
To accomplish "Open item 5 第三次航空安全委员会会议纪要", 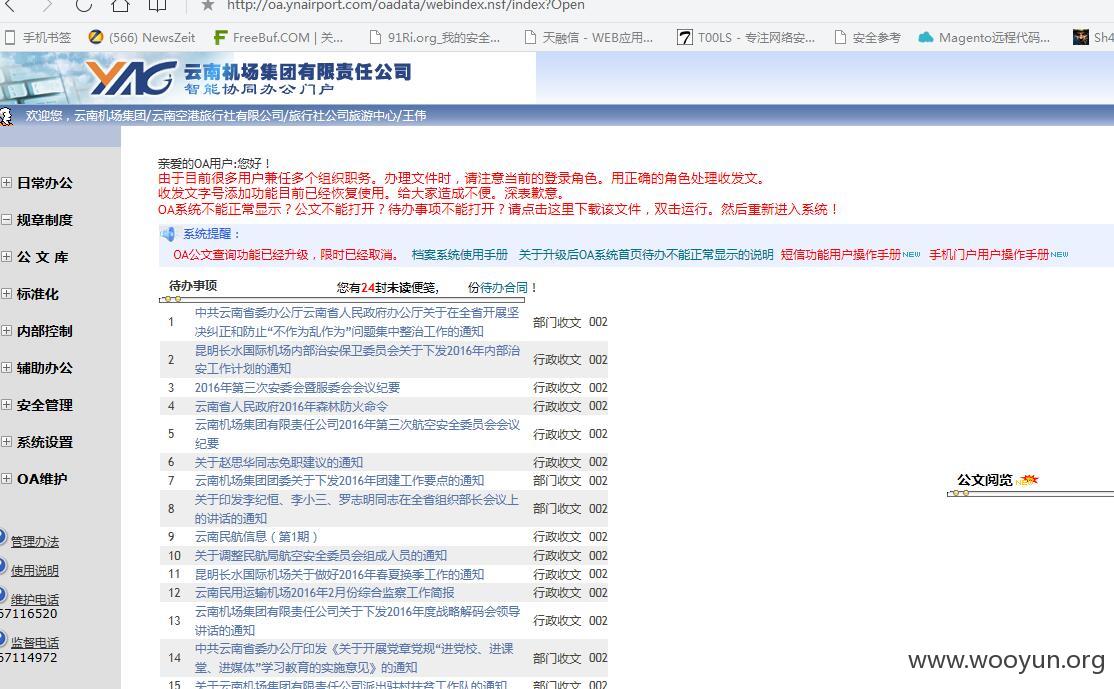I will pos(357,434).
